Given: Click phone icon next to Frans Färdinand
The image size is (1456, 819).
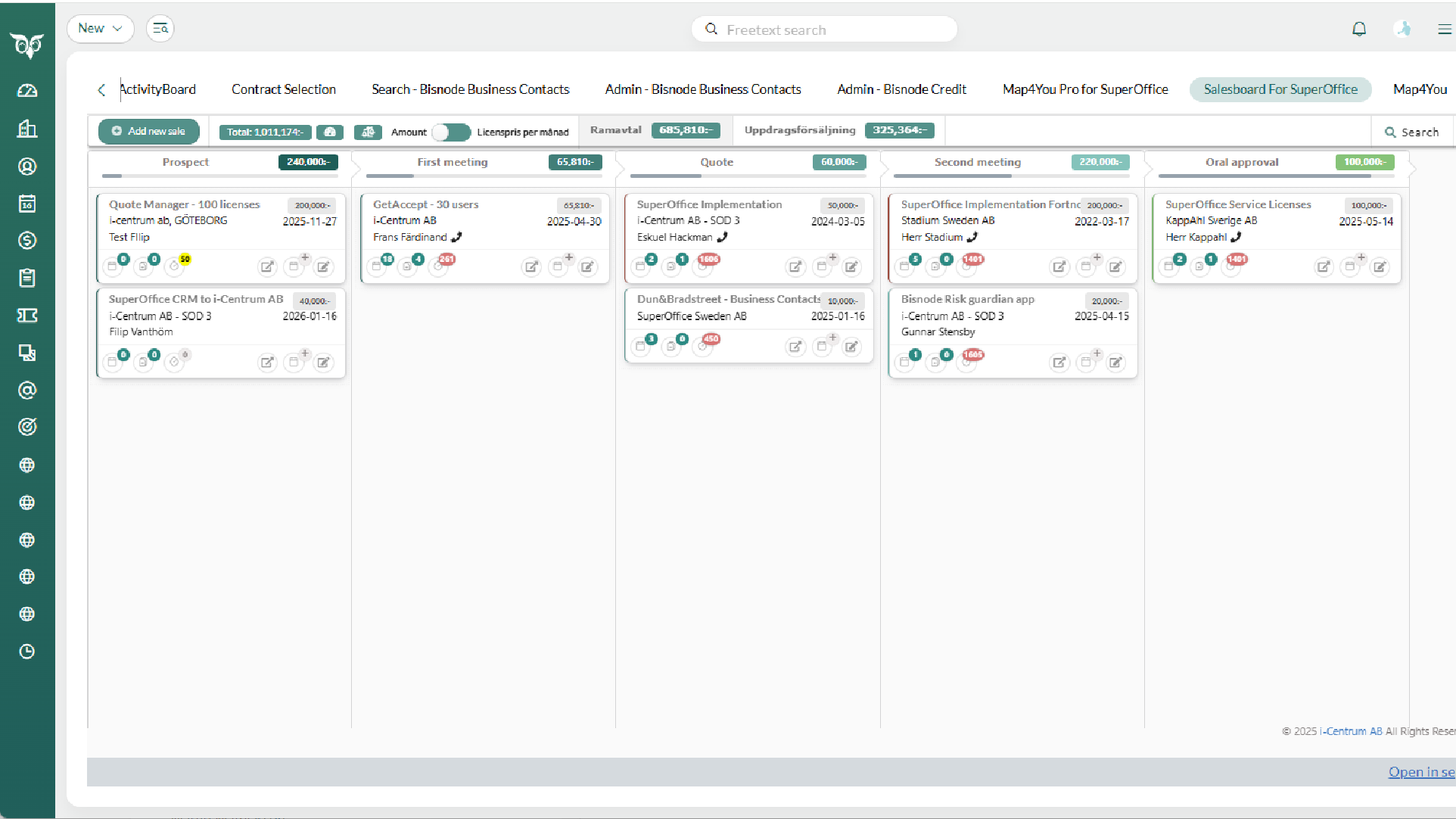Looking at the screenshot, I should [x=456, y=237].
